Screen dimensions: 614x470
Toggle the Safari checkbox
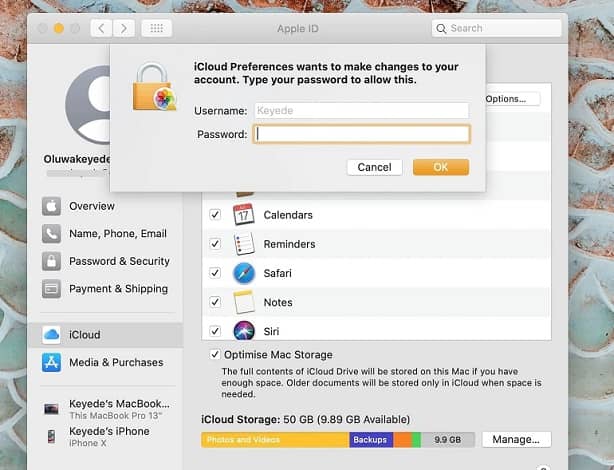pyautogui.click(x=215, y=273)
